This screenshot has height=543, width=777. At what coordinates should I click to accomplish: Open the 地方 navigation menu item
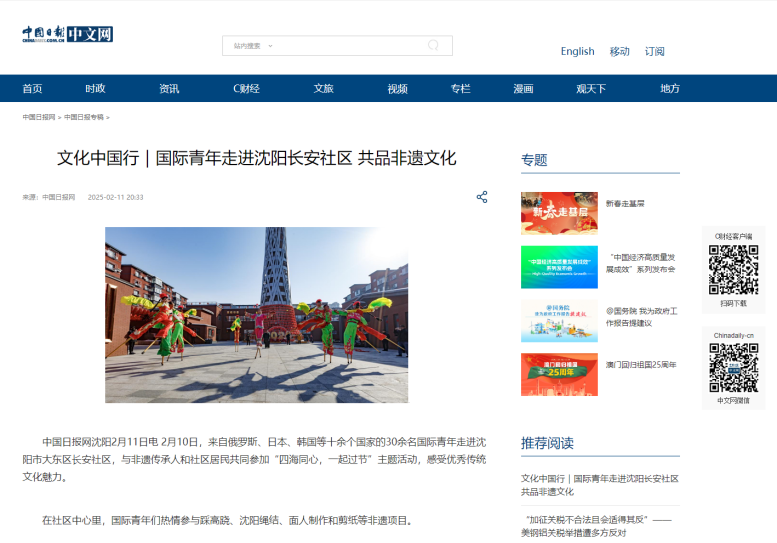tap(669, 89)
